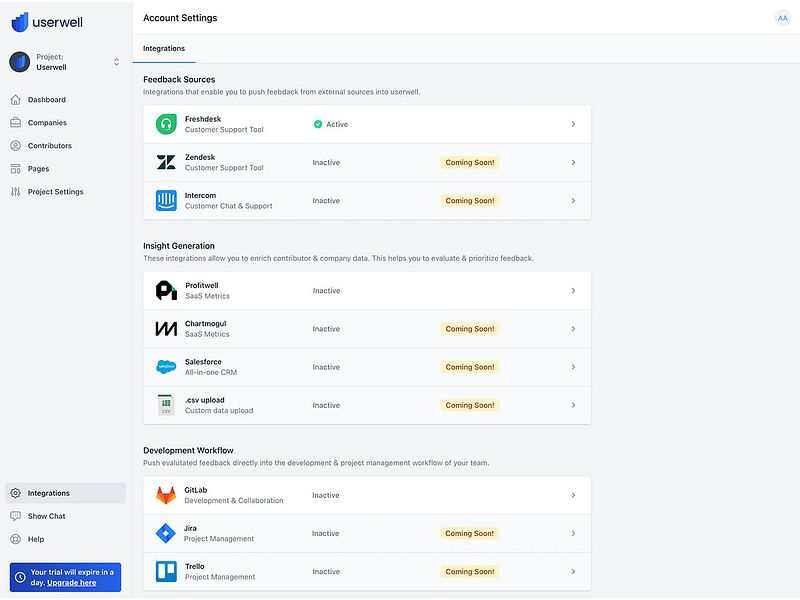The width and height of the screenshot is (800, 600).
Task: Open the Dashboard from the sidebar
Action: (46, 99)
